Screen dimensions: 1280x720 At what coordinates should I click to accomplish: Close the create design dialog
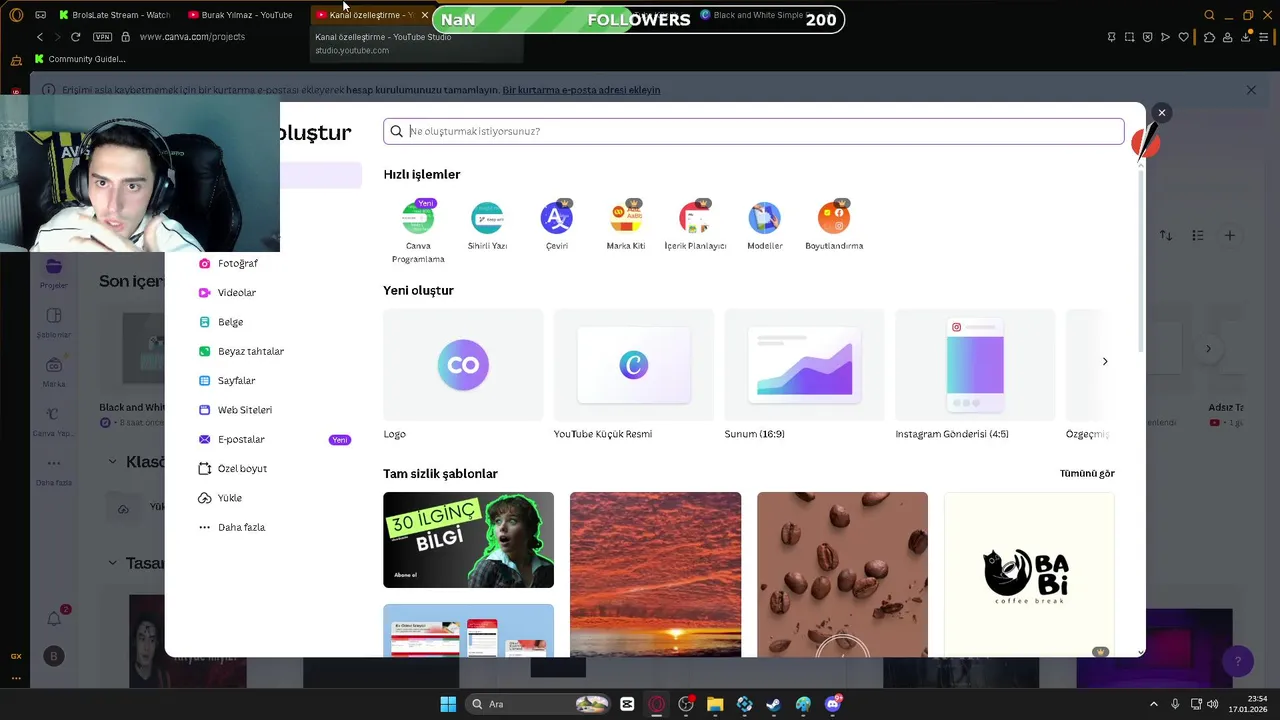[x=1161, y=113]
